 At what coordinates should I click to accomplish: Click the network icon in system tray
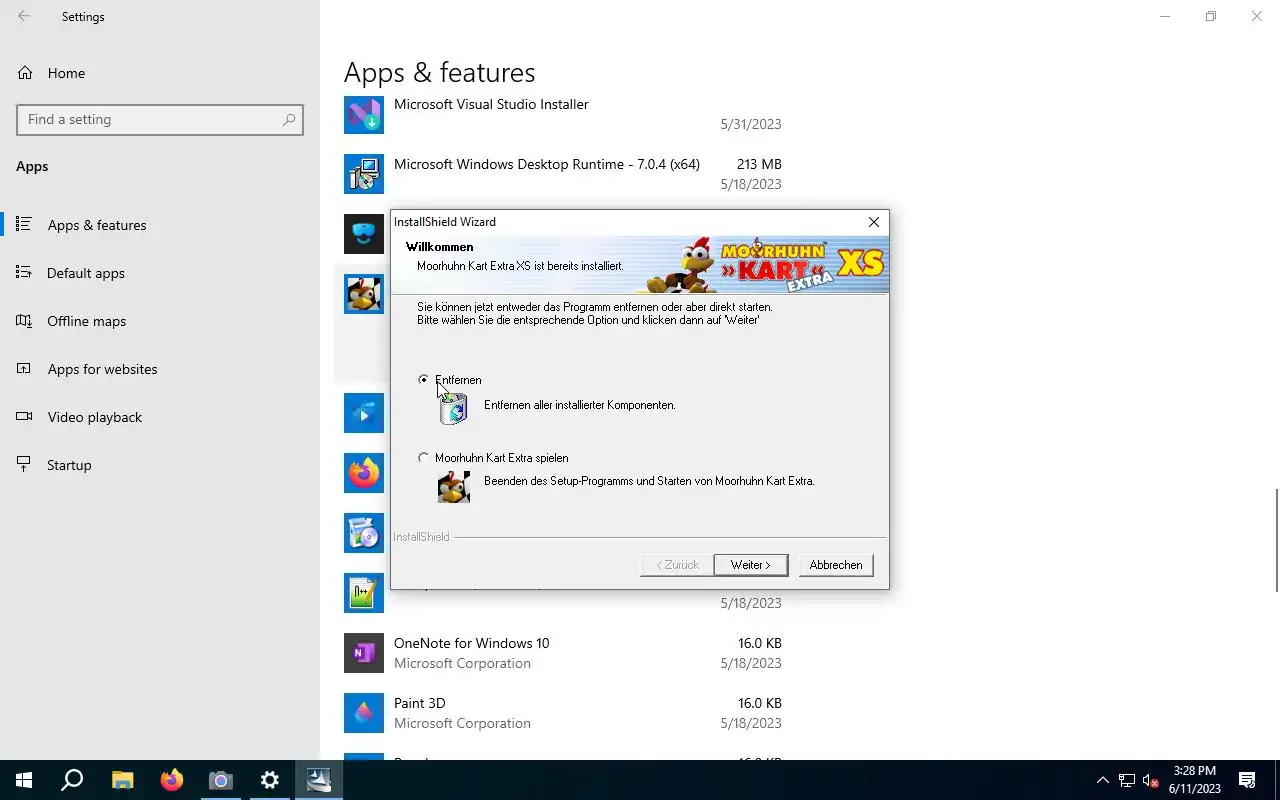pyautogui.click(x=1127, y=780)
